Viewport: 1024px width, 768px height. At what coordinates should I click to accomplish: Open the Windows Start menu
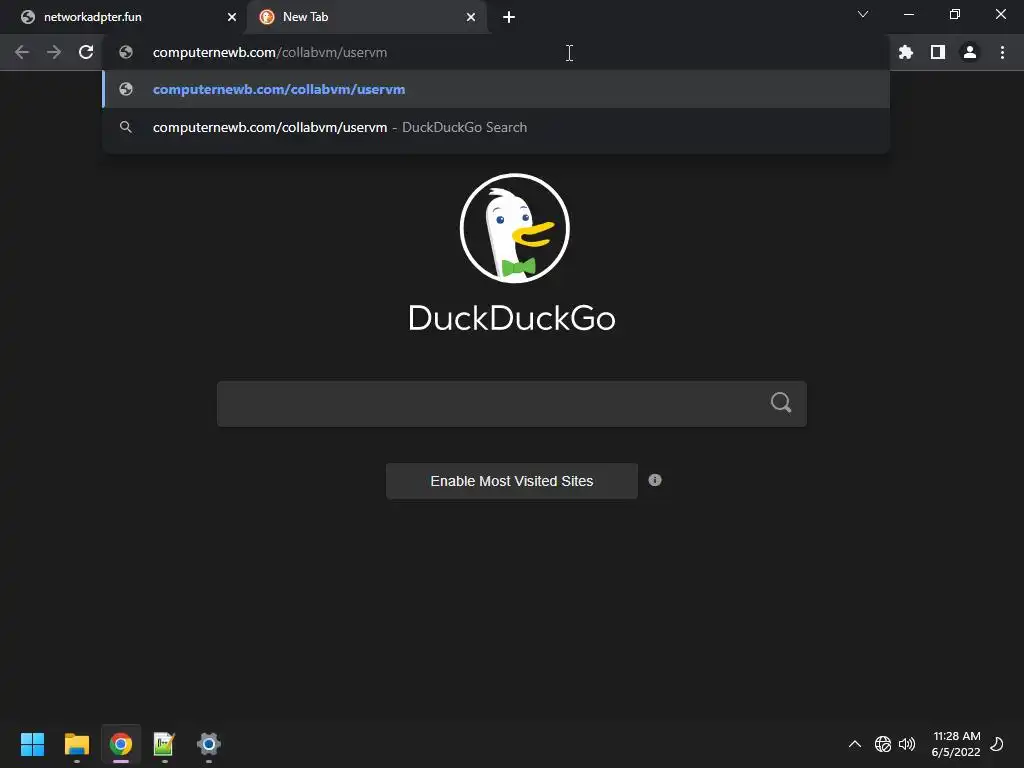point(32,744)
